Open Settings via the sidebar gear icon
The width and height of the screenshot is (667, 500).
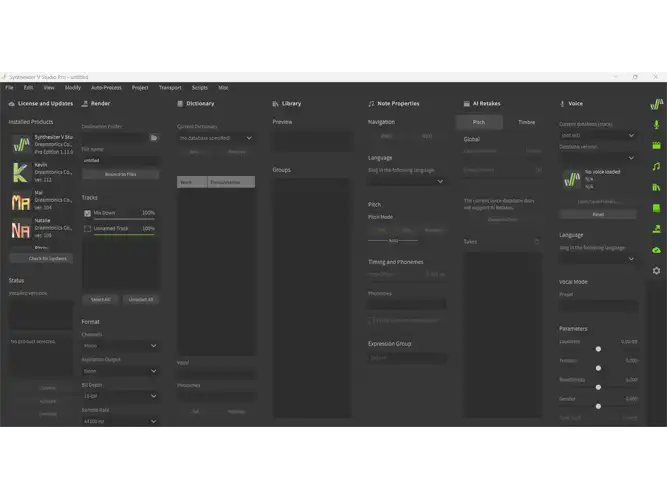point(656,271)
